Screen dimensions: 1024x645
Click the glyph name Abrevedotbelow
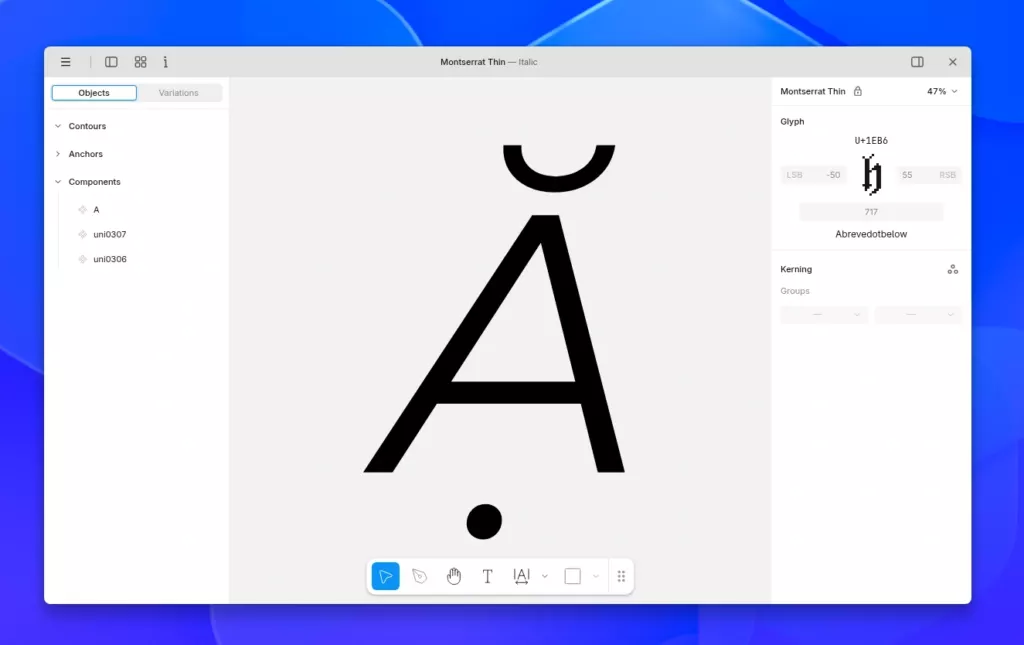pyautogui.click(x=871, y=234)
